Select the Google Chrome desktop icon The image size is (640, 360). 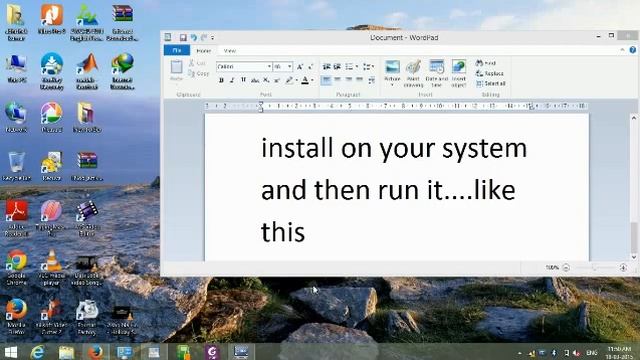(16, 267)
